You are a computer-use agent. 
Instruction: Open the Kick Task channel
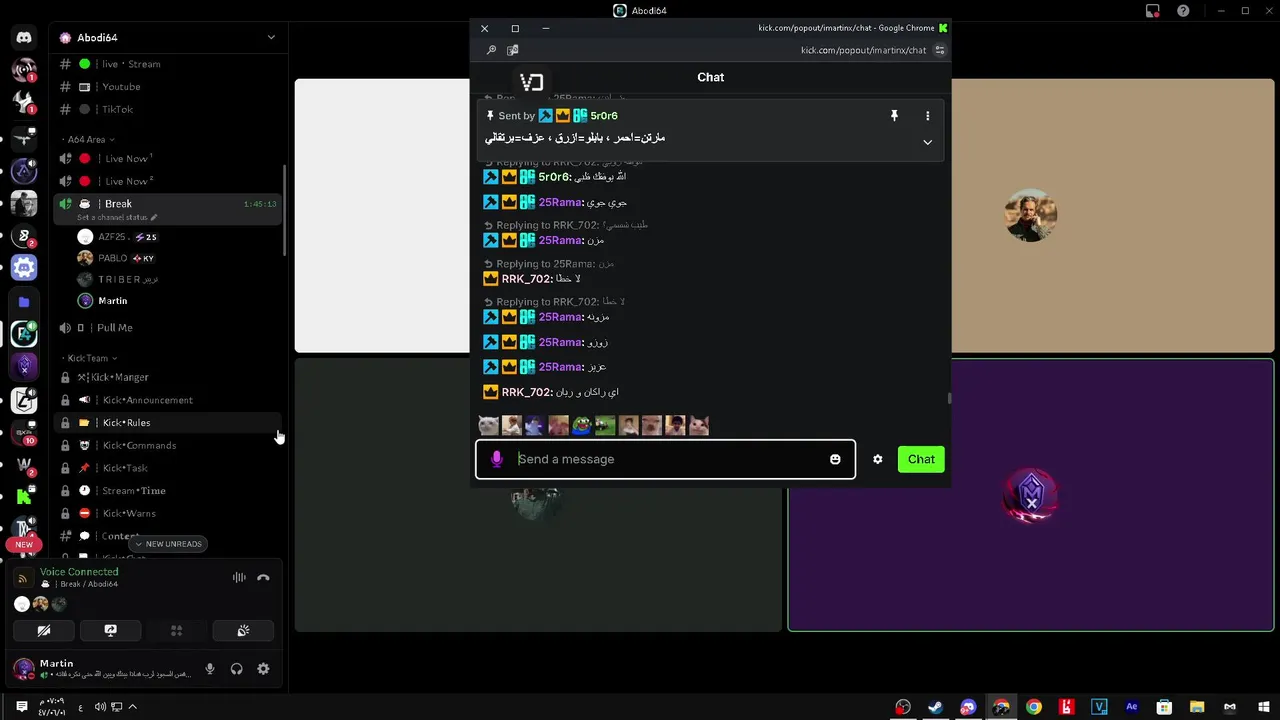[x=167, y=468]
